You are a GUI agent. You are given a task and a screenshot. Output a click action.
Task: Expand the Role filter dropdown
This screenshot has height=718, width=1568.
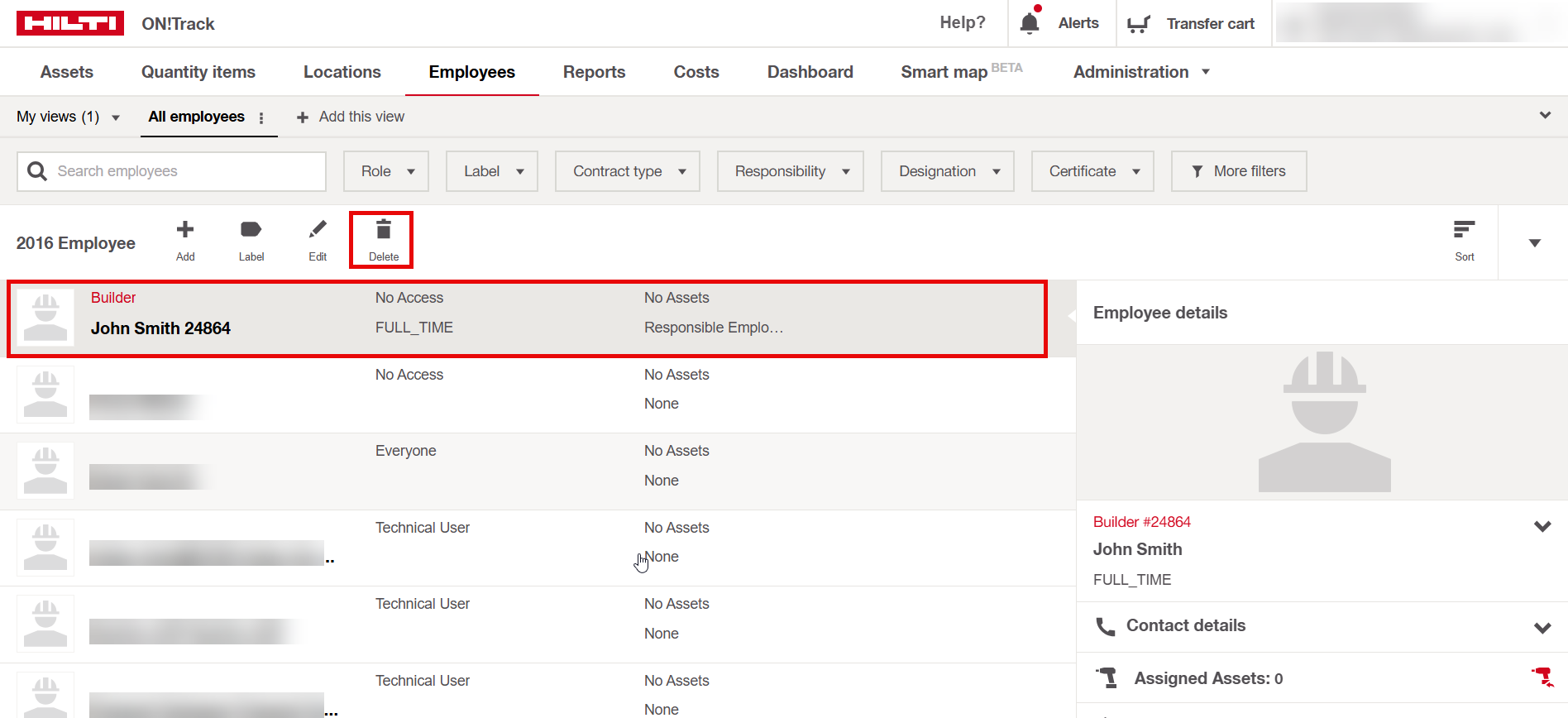pos(386,171)
